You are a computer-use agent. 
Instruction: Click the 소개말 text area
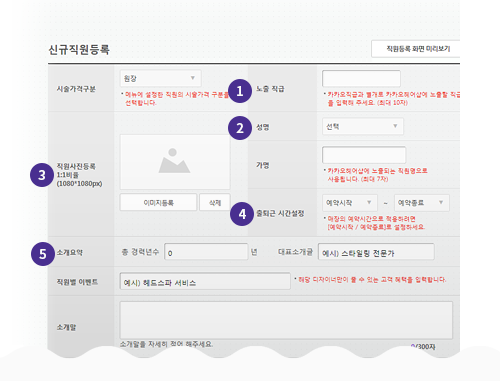click(286, 320)
